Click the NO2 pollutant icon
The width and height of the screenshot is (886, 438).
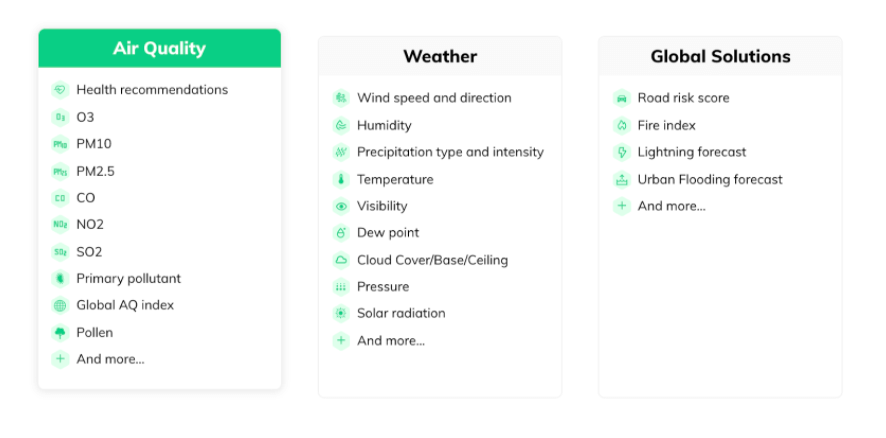point(60,224)
